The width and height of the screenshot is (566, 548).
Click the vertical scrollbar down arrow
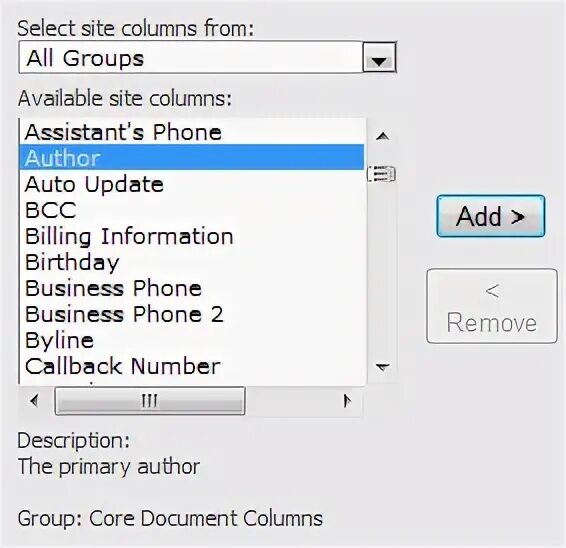tap(382, 367)
